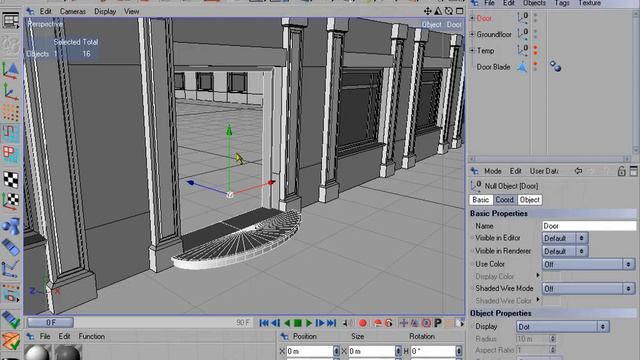Screen dimensions: 640x360
Task: Open Visible in Editor dropdown
Action: 565,238
